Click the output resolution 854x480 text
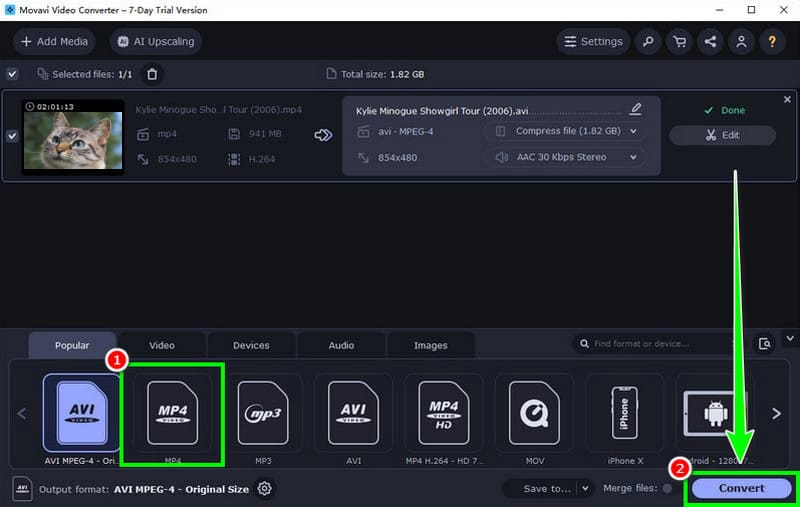Screen dimensions: 800x507 397,158
